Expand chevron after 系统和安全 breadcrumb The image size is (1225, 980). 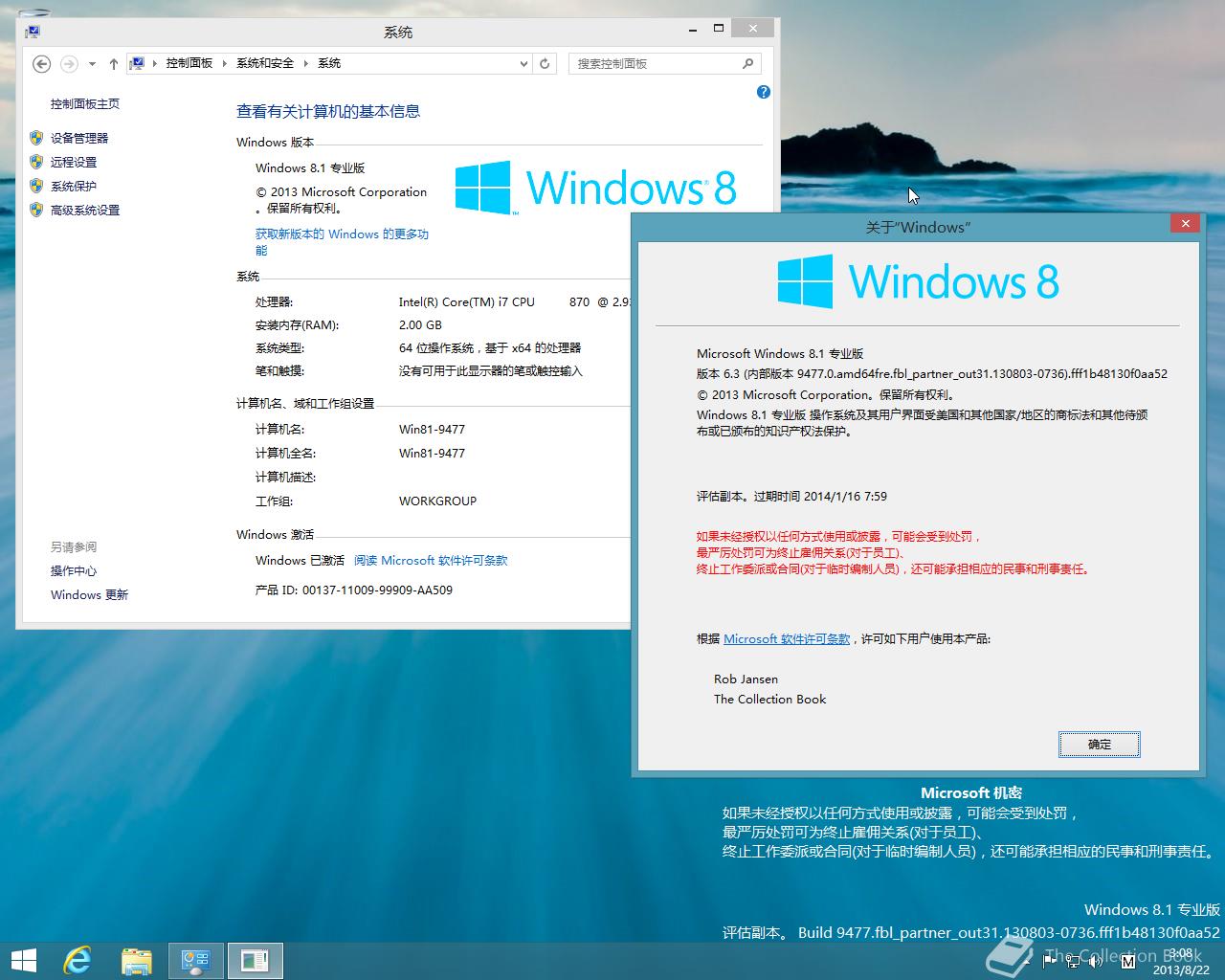306,63
